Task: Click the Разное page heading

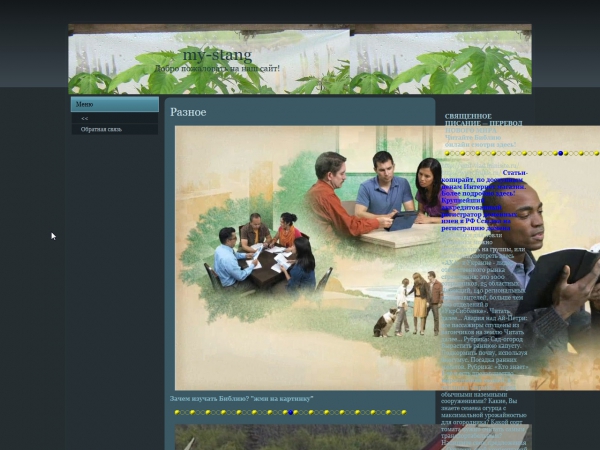Action: 188,112
